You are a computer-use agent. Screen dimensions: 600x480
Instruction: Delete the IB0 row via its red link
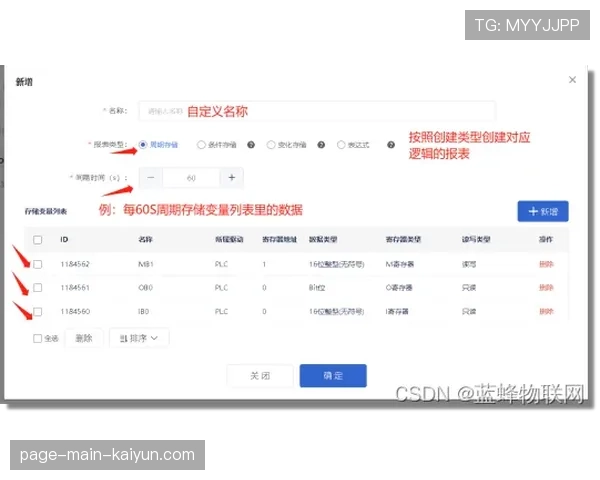pos(546,312)
